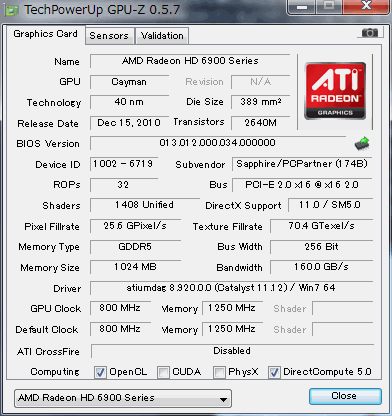Click the Shaders field 1408 Unified
392x416 pixels.
[144, 205]
